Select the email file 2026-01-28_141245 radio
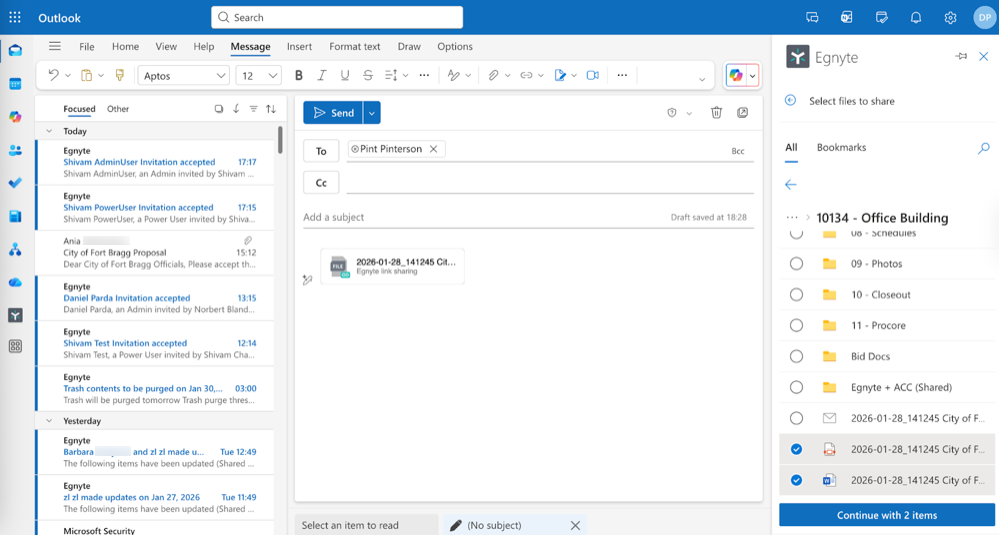Image resolution: width=999 pixels, height=535 pixels. click(796, 418)
